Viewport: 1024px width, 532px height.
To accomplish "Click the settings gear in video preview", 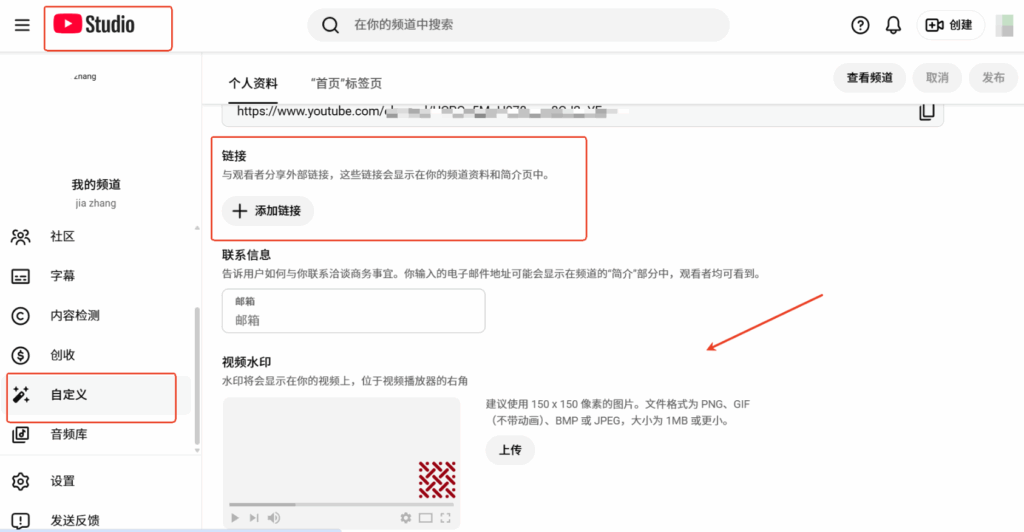I will [405, 517].
